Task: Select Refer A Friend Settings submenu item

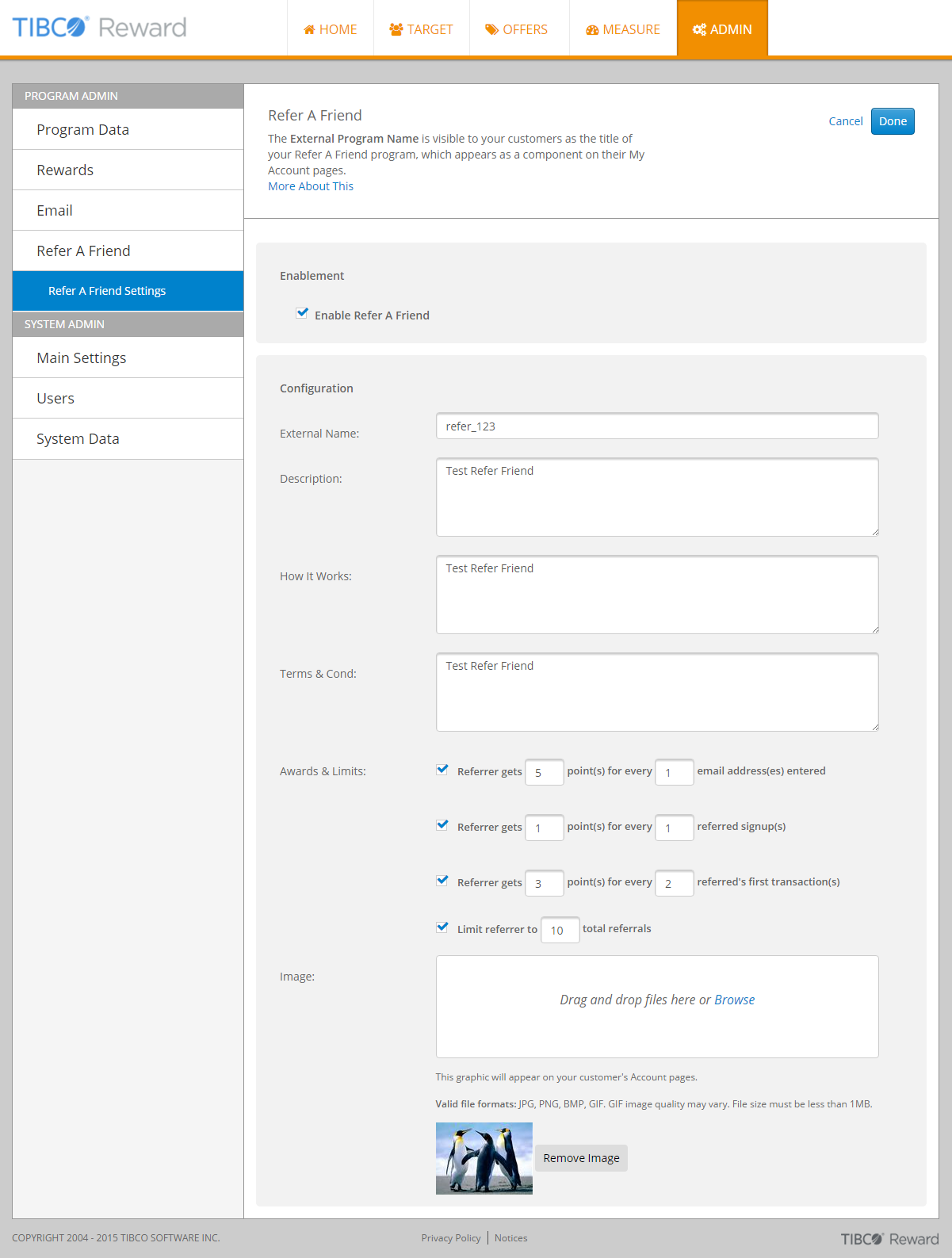Action: (x=107, y=291)
